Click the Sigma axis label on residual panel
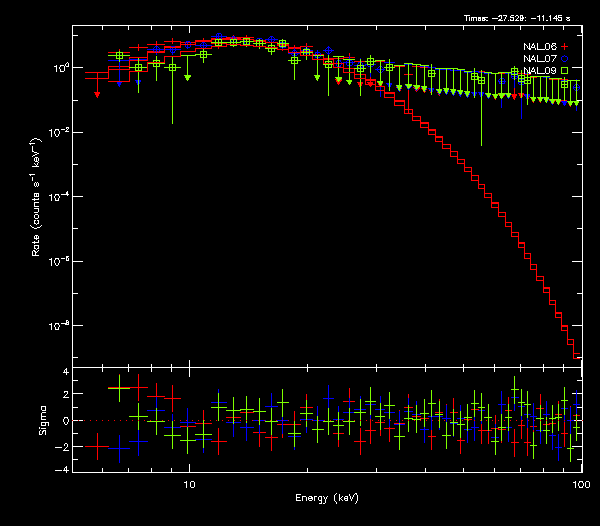Viewport: 600px width, 526px height. click(x=44, y=420)
